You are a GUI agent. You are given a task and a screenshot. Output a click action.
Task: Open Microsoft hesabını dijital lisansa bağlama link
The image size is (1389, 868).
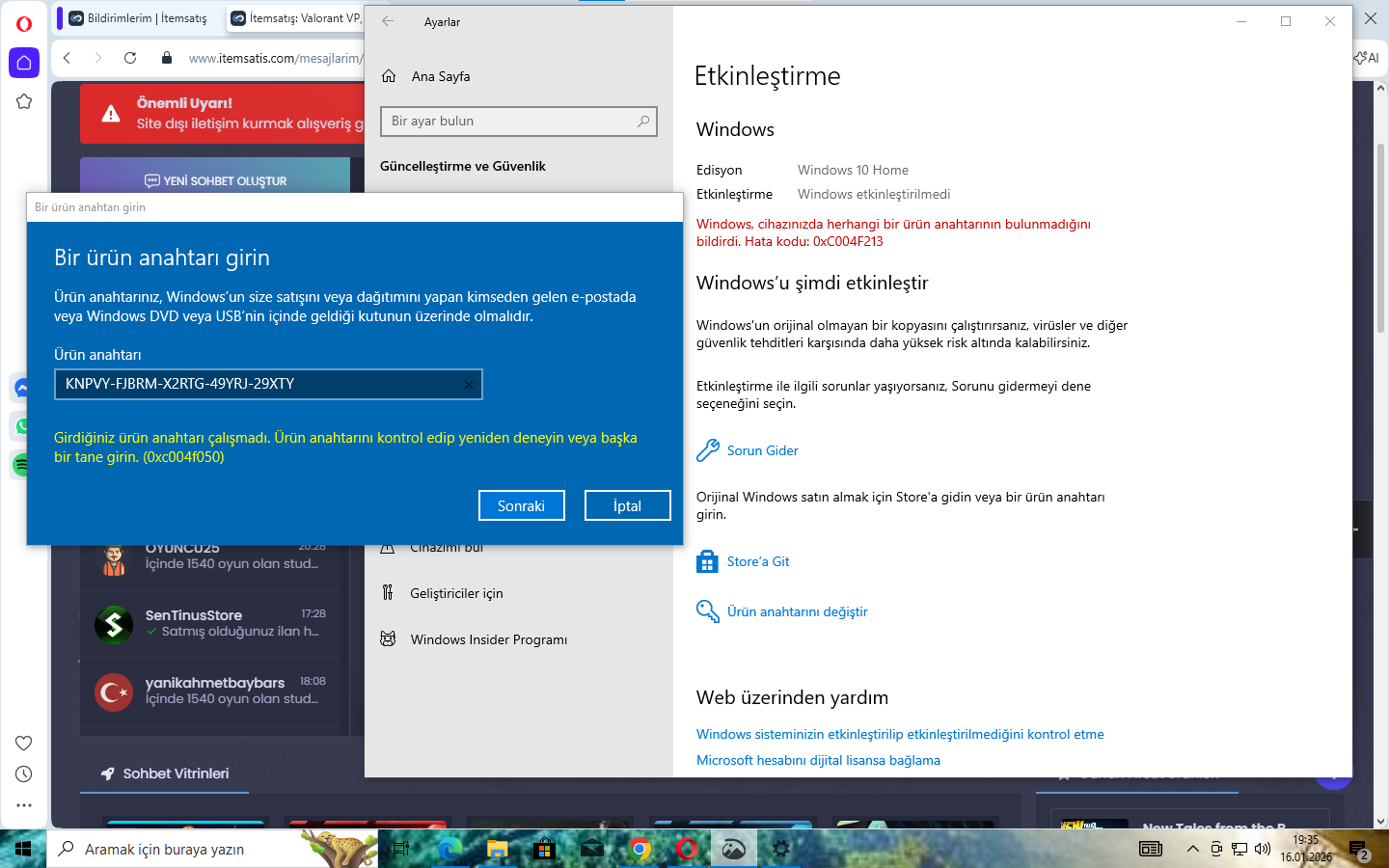(818, 760)
